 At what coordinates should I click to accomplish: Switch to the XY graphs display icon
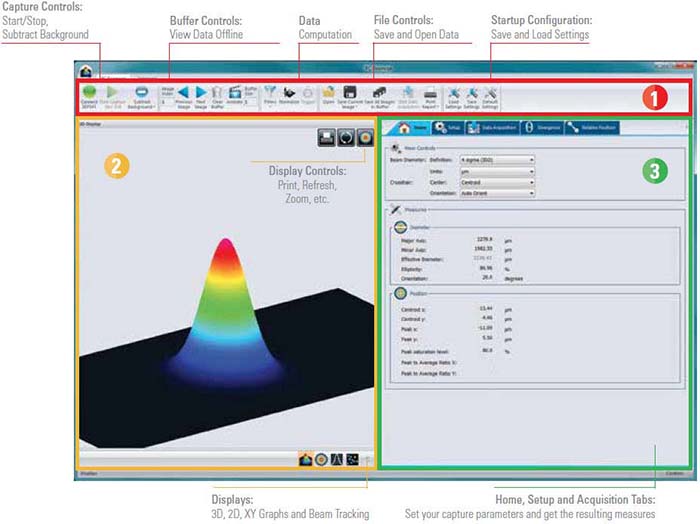coord(337,459)
